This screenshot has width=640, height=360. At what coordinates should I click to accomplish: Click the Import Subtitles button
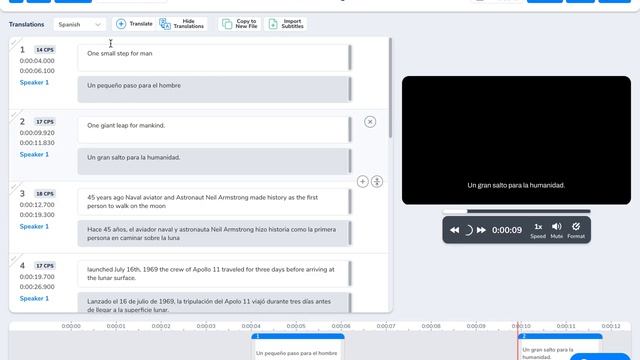click(285, 24)
